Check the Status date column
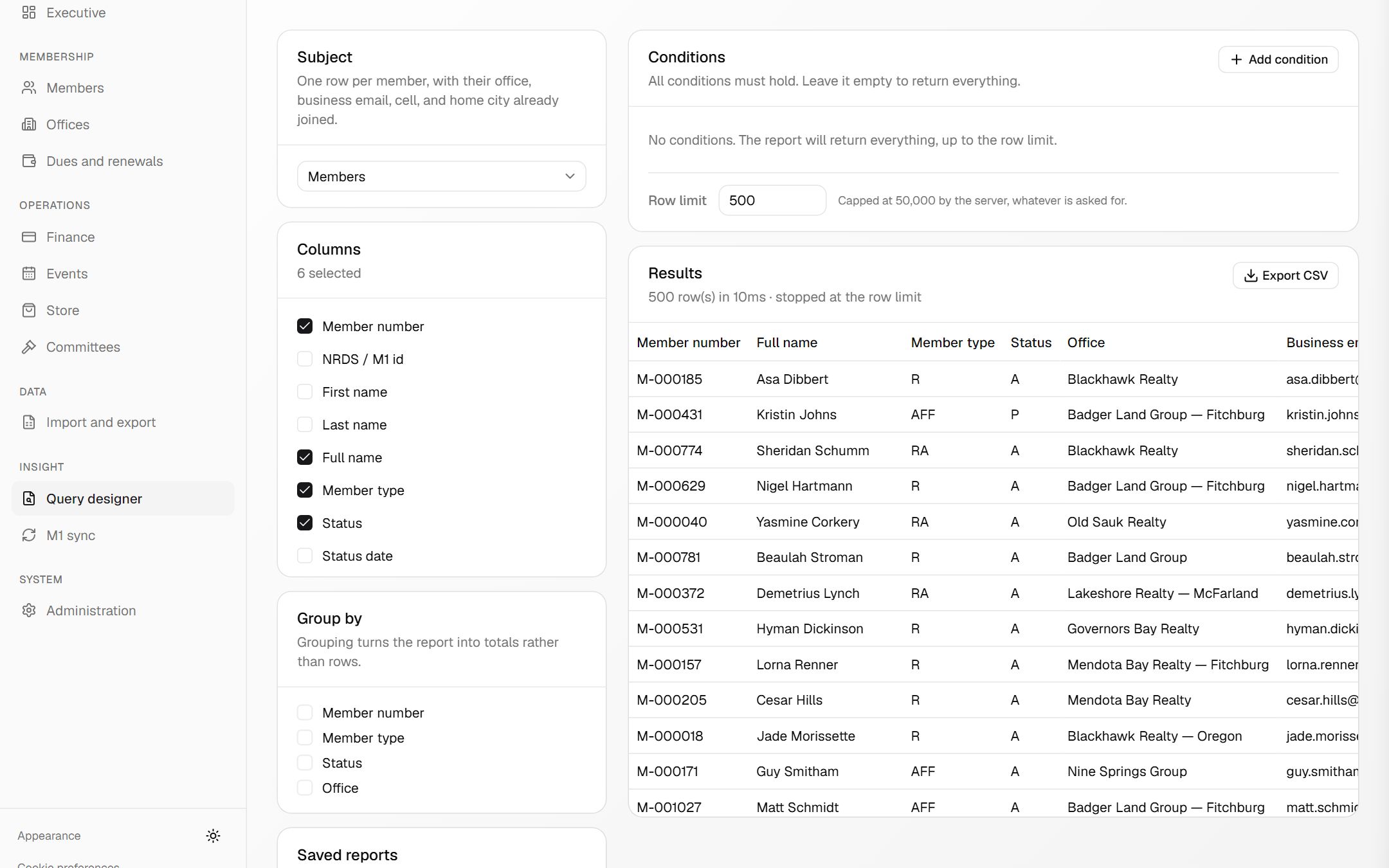The width and height of the screenshot is (1389, 868). (305, 556)
